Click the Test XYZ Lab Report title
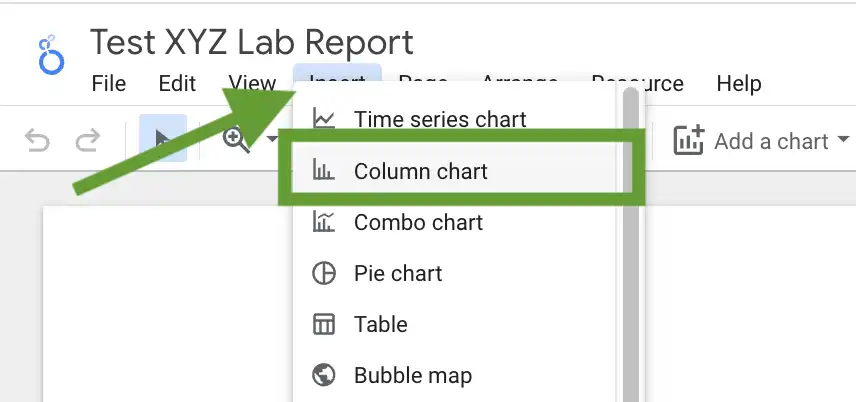 point(251,42)
